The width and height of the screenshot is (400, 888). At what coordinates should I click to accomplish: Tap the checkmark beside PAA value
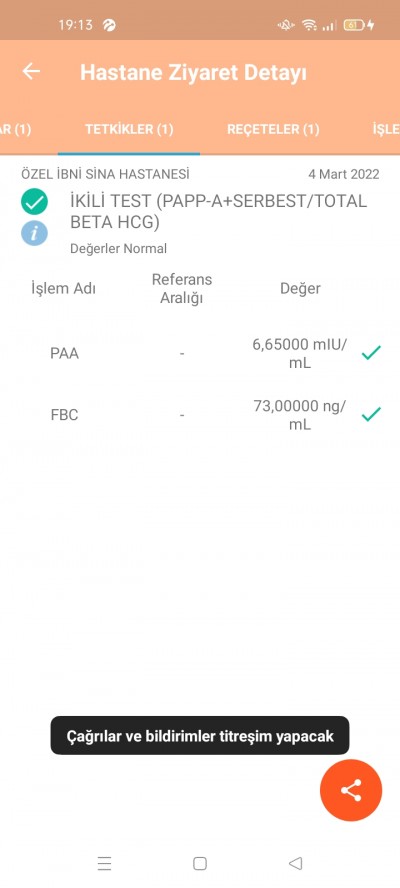[371, 353]
